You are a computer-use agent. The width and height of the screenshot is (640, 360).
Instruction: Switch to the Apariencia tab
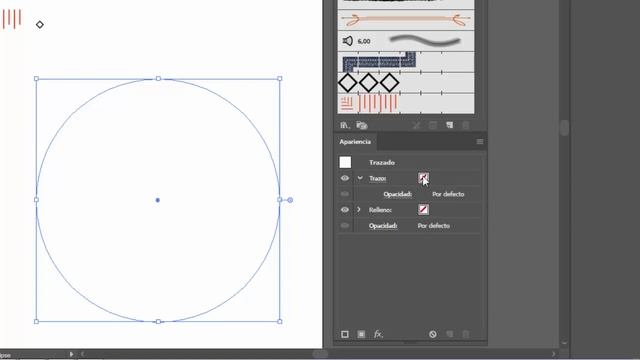click(355, 142)
